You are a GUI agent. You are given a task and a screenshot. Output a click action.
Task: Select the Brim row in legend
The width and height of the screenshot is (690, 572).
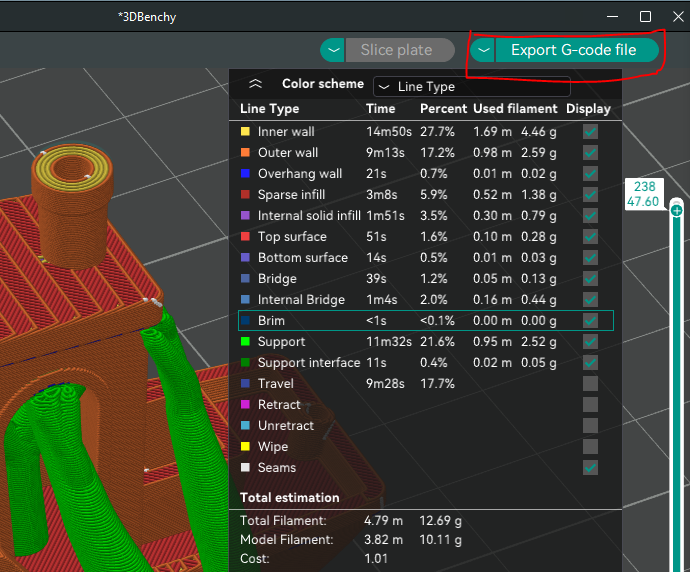pyautogui.click(x=426, y=320)
